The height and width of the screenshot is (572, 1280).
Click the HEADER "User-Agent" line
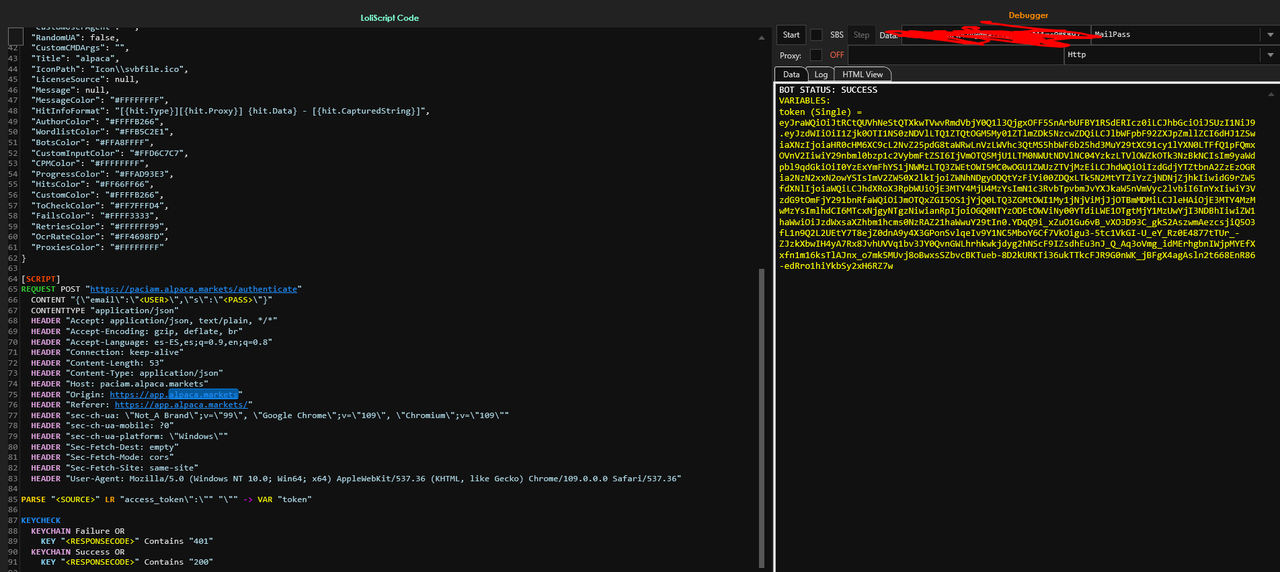click(355, 479)
